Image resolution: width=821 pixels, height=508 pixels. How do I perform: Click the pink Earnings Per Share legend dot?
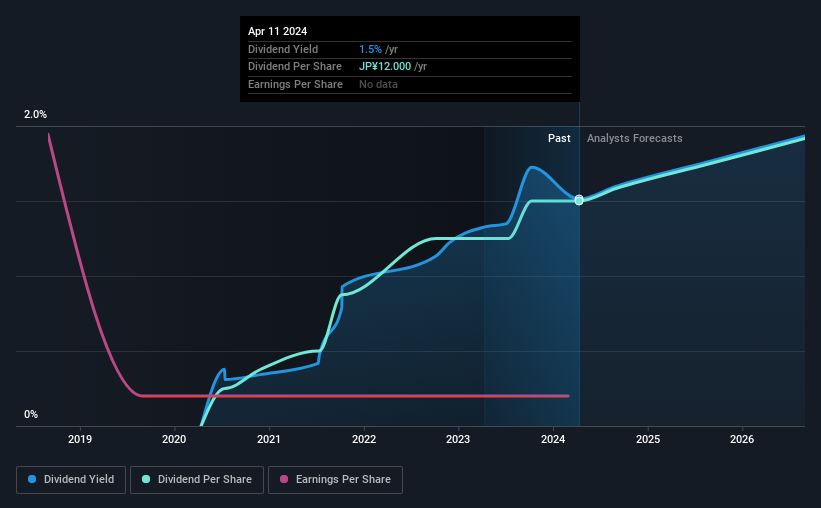point(284,479)
